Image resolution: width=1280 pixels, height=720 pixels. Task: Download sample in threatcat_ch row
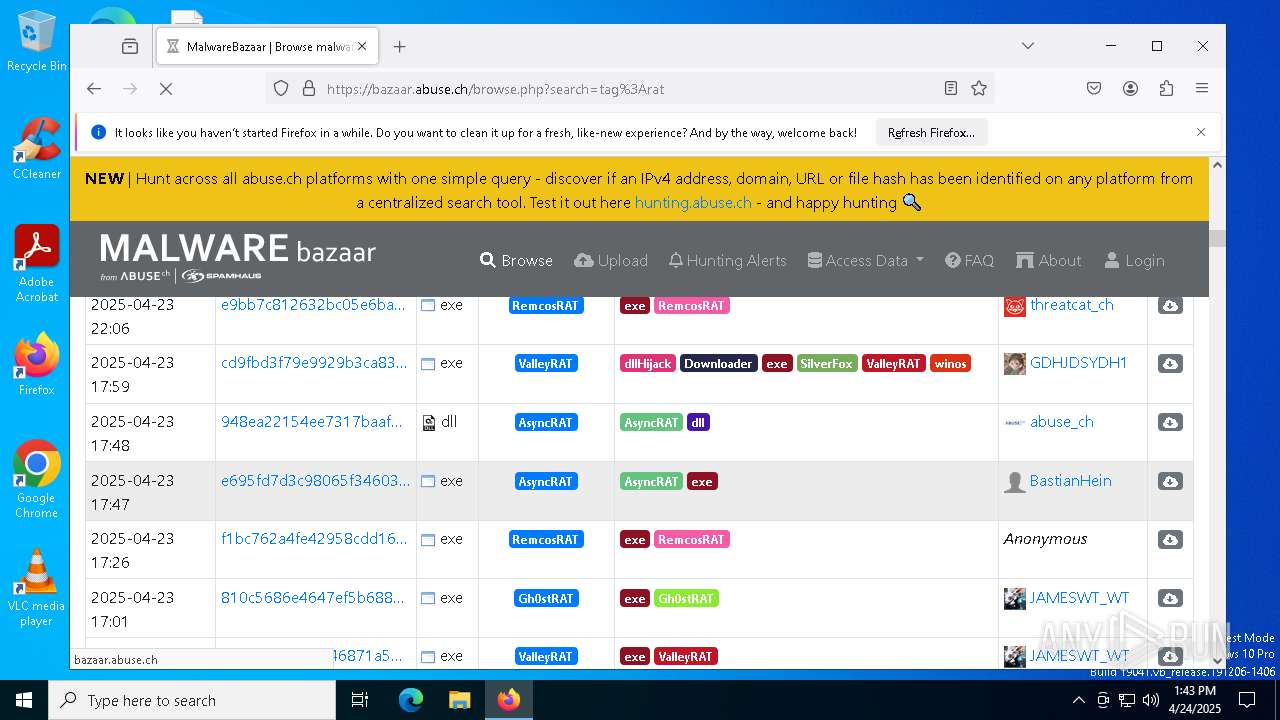click(x=1170, y=305)
